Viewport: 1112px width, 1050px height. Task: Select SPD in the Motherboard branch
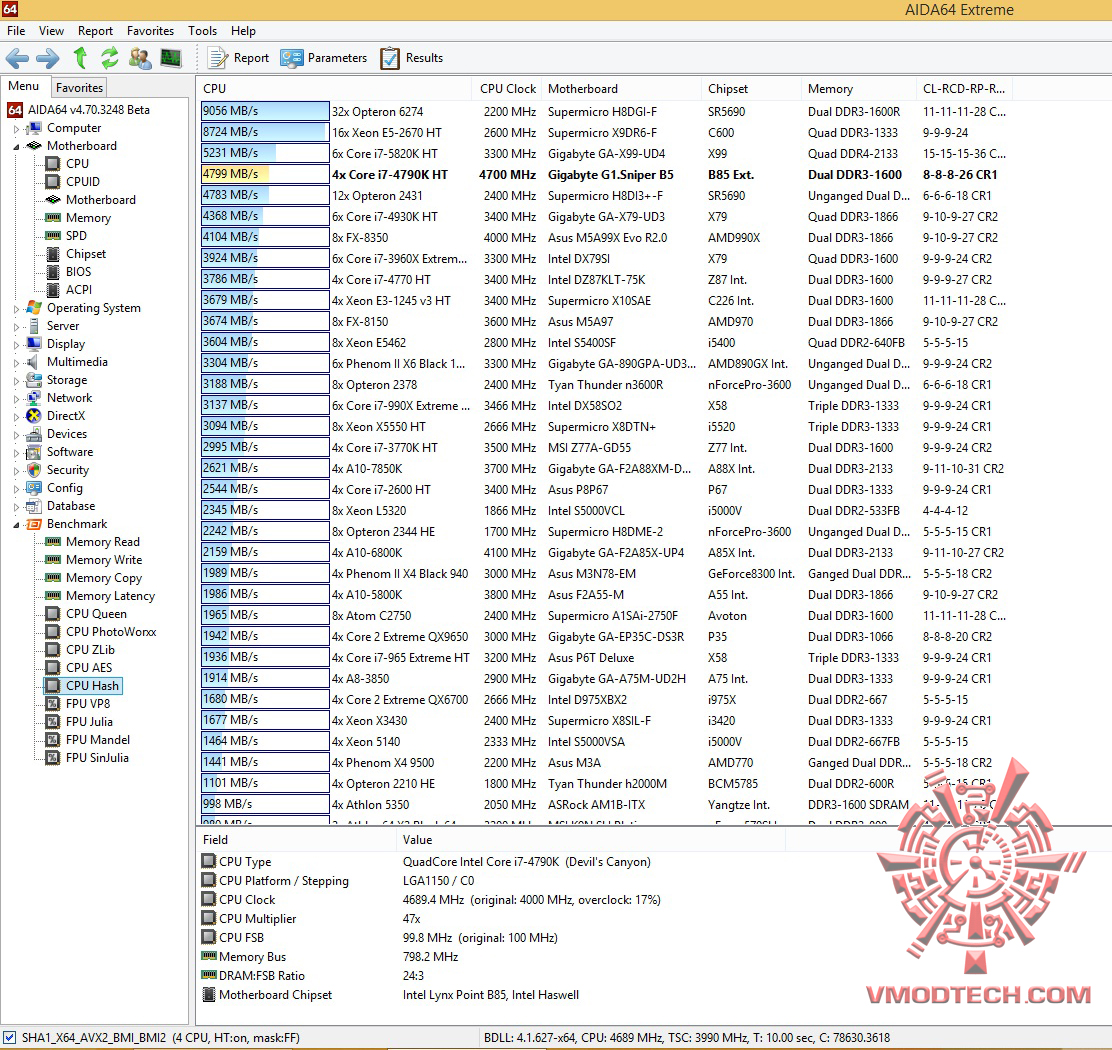[x=76, y=236]
